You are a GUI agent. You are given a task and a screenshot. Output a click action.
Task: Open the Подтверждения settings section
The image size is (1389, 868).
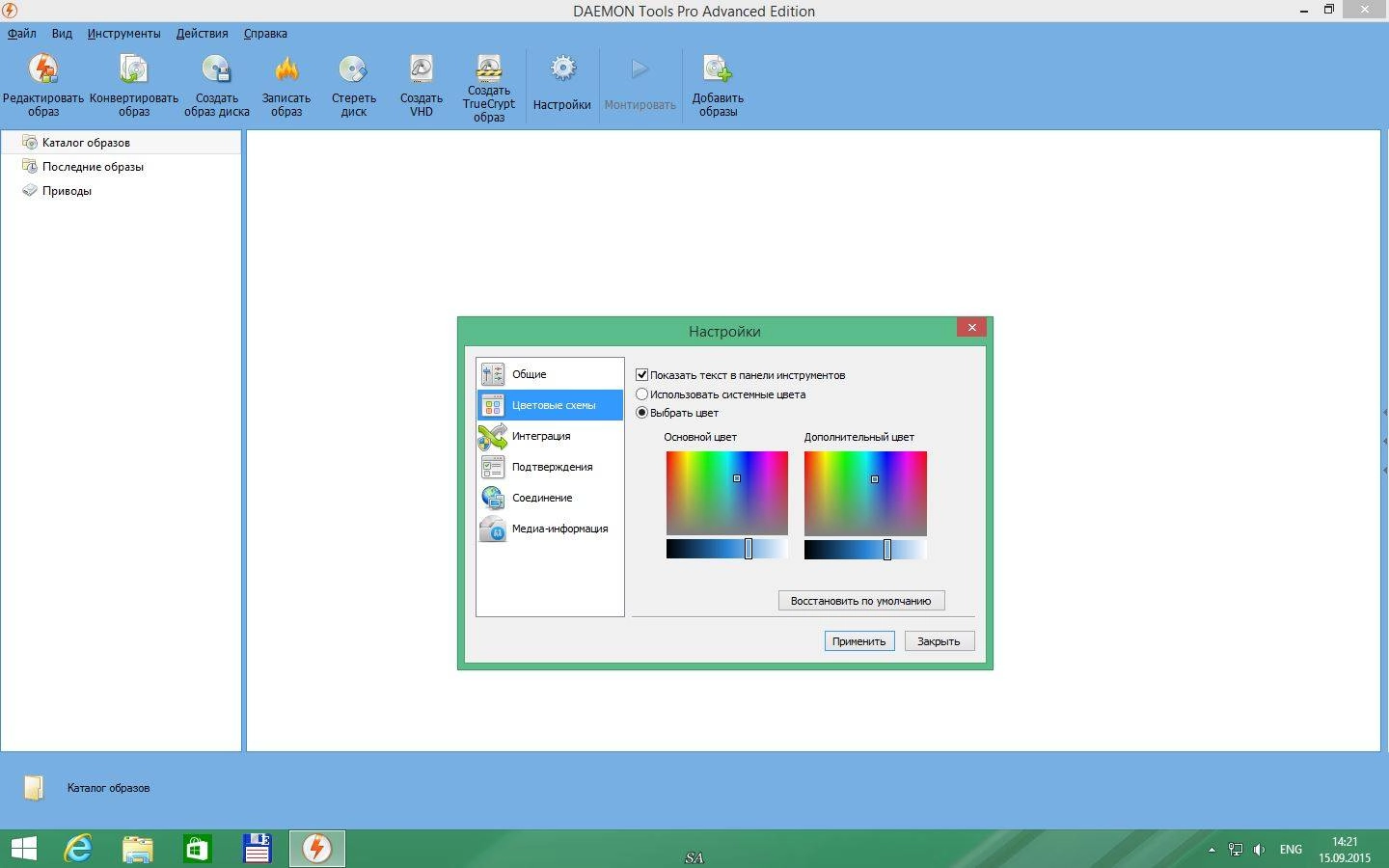[550, 467]
